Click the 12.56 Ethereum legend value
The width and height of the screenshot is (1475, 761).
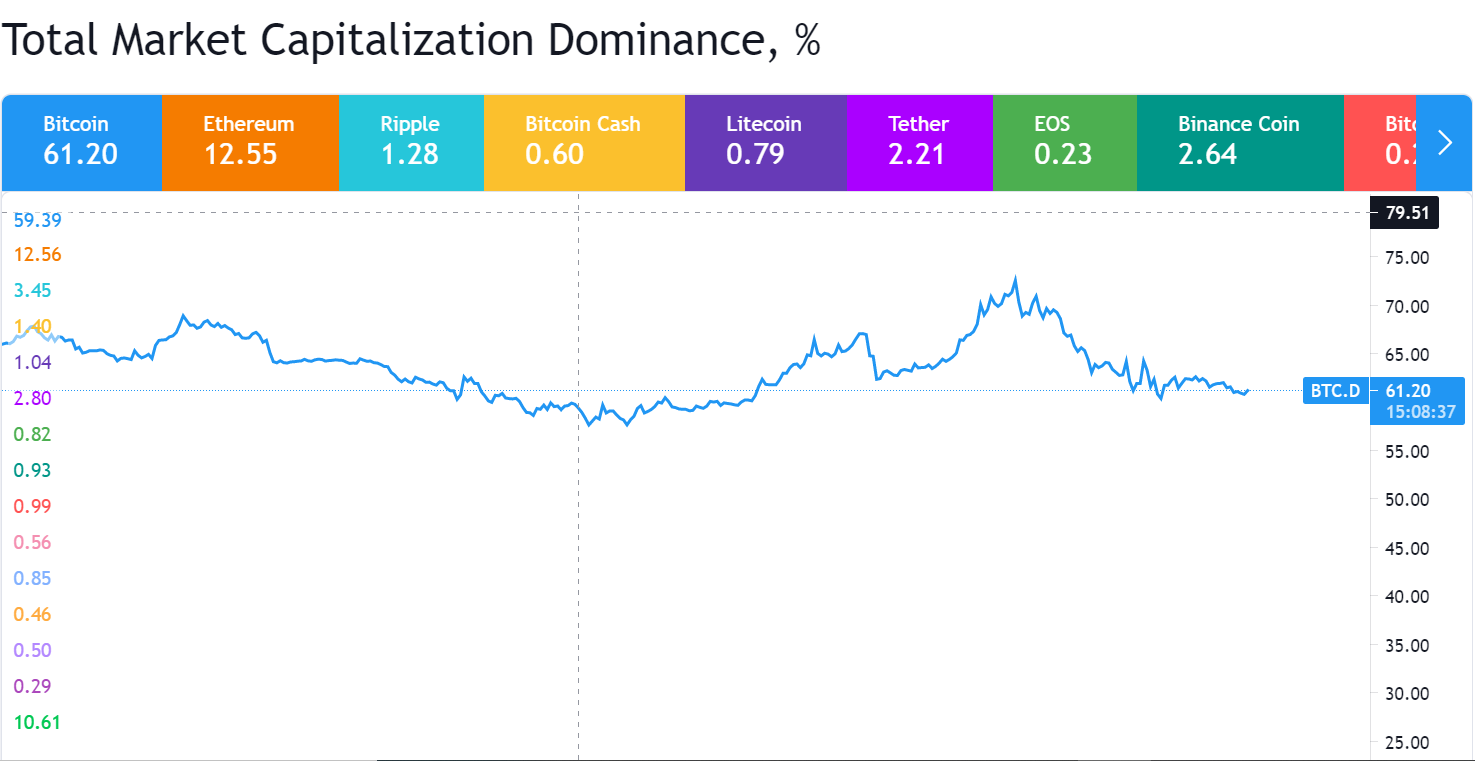(x=38, y=255)
